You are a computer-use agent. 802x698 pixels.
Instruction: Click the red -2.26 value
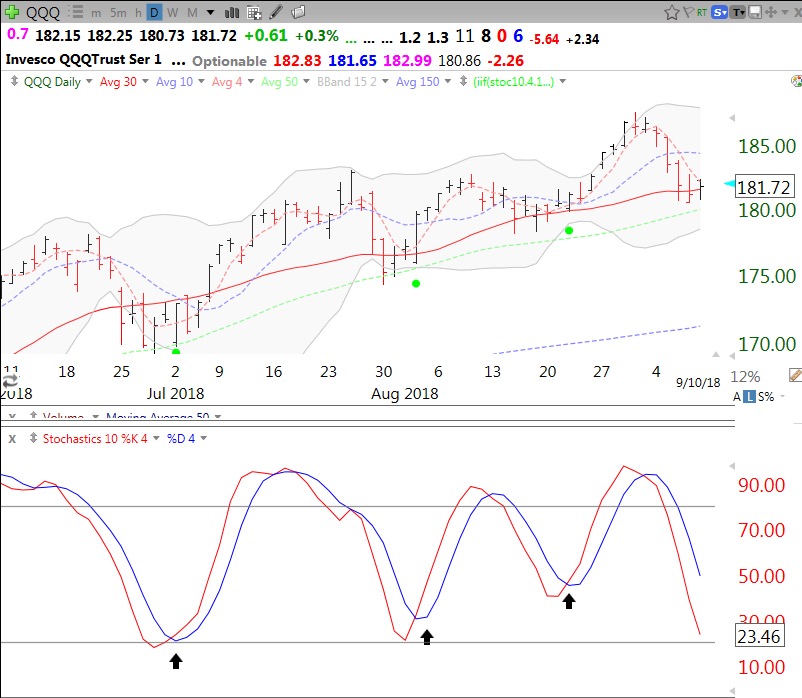[x=505, y=61]
